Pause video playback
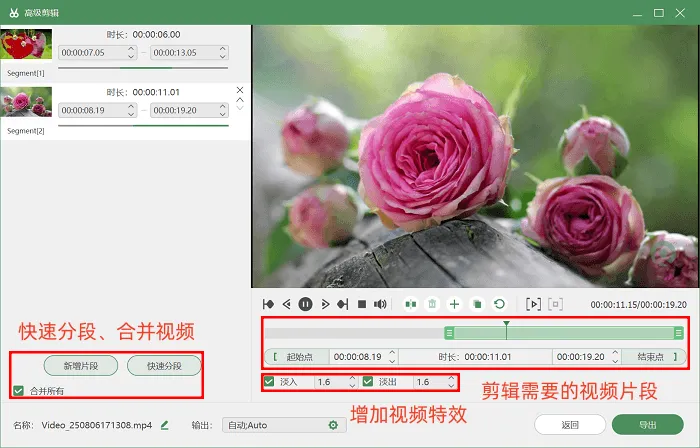The width and height of the screenshot is (700, 448). (x=305, y=304)
